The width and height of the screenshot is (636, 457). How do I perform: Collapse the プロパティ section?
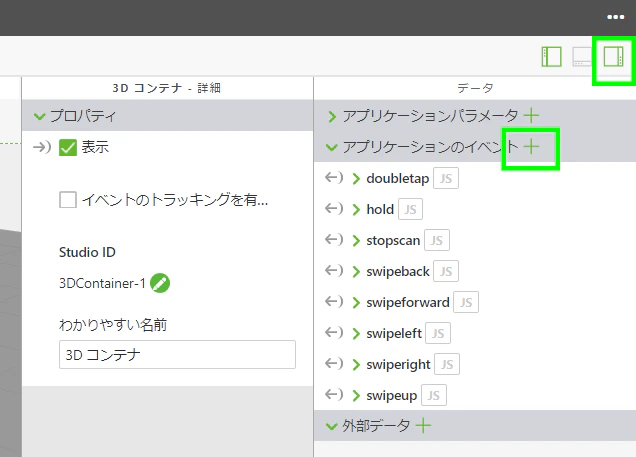(x=40, y=116)
